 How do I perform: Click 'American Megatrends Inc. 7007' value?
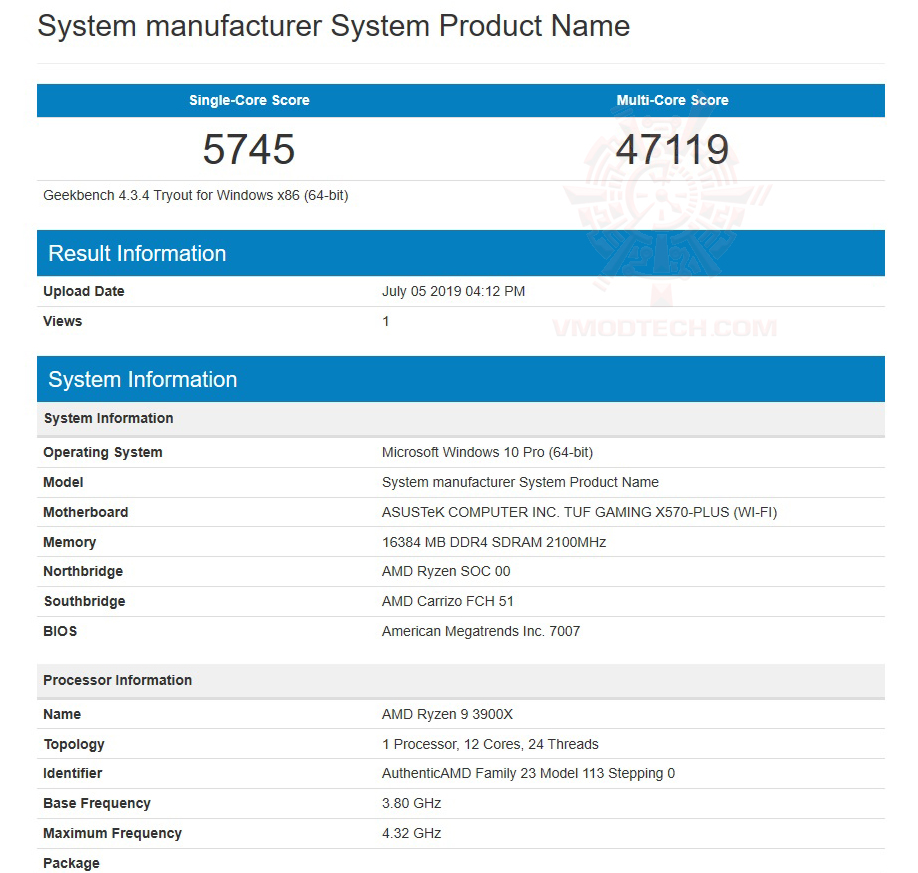click(481, 631)
